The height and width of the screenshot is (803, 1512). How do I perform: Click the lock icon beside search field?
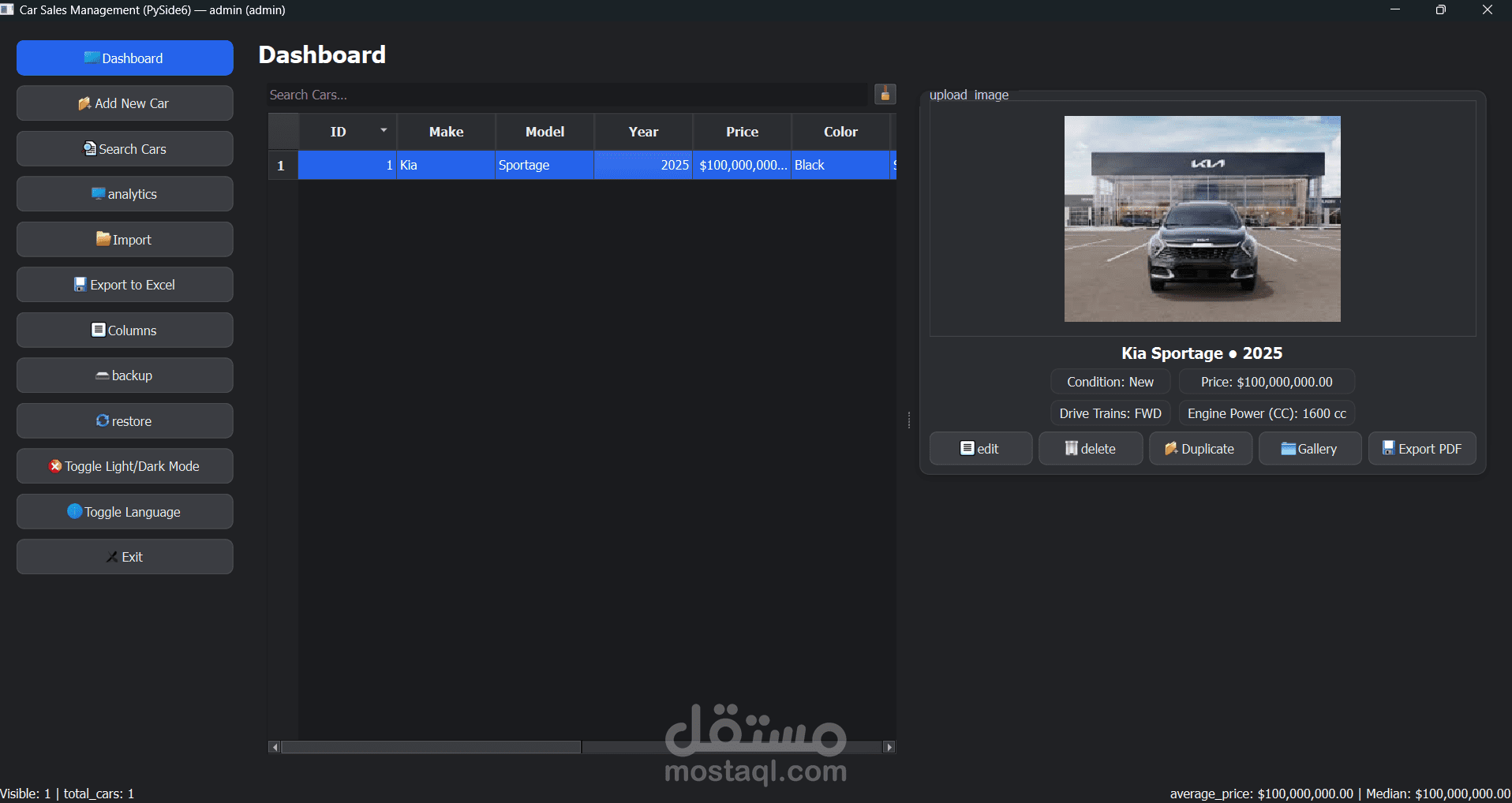point(885,94)
